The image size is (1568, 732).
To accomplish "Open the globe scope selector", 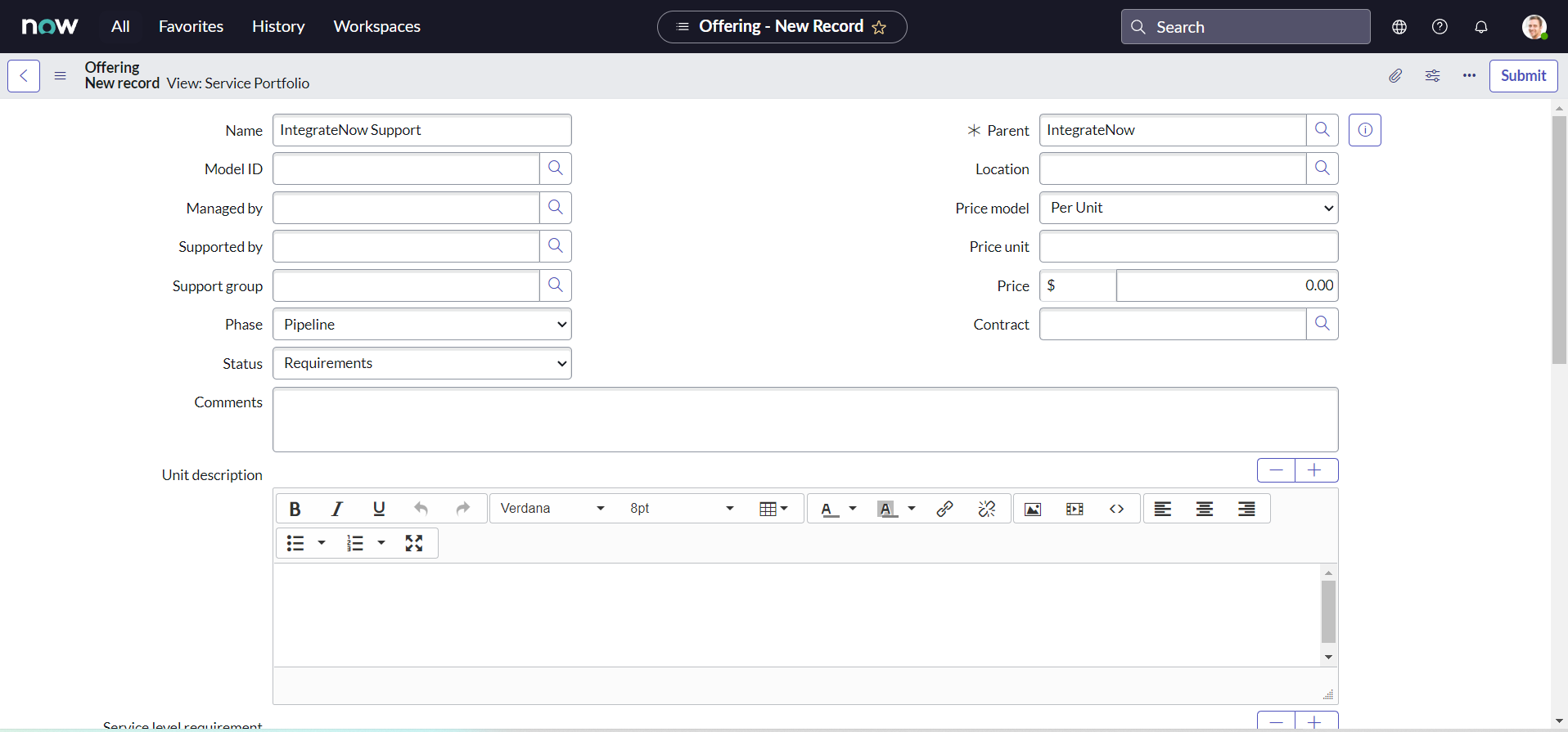I will [1399, 27].
